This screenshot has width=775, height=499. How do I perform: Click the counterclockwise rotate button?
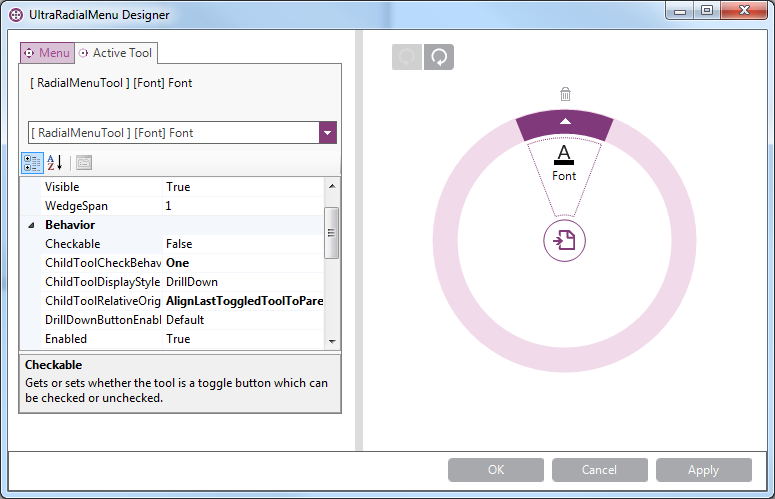click(407, 57)
